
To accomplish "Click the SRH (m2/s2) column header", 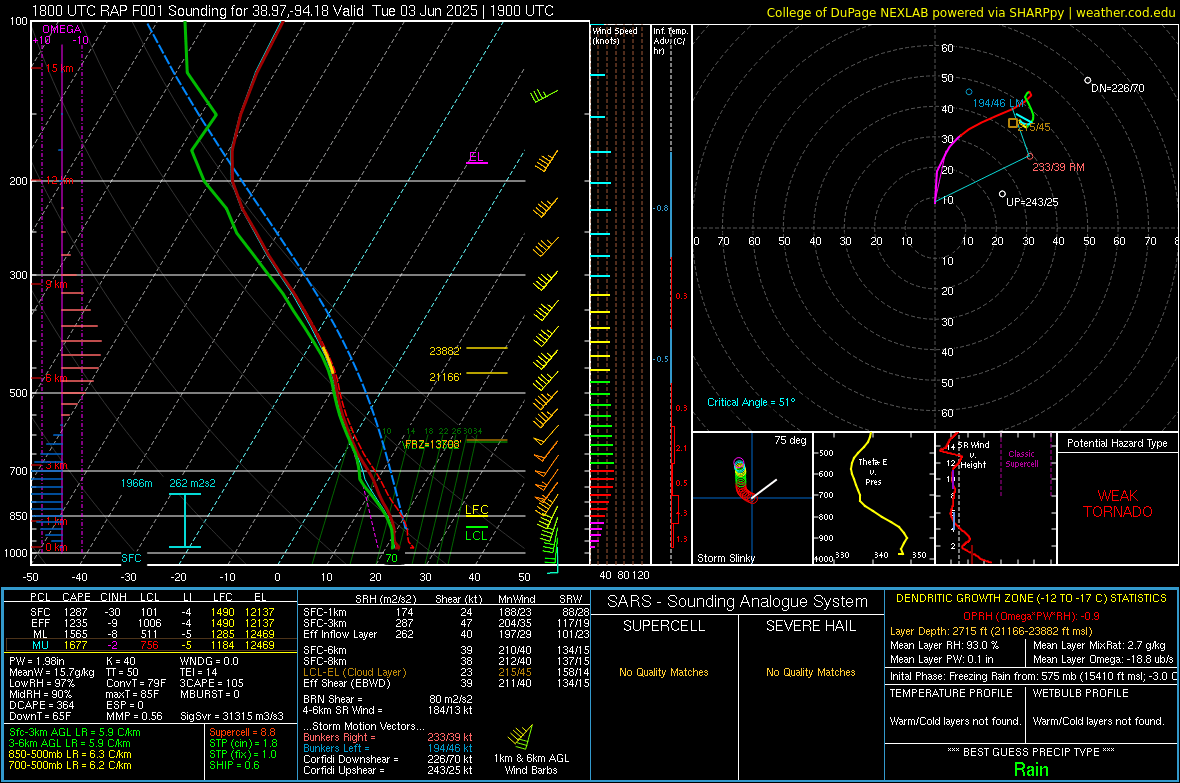I will (x=385, y=599).
